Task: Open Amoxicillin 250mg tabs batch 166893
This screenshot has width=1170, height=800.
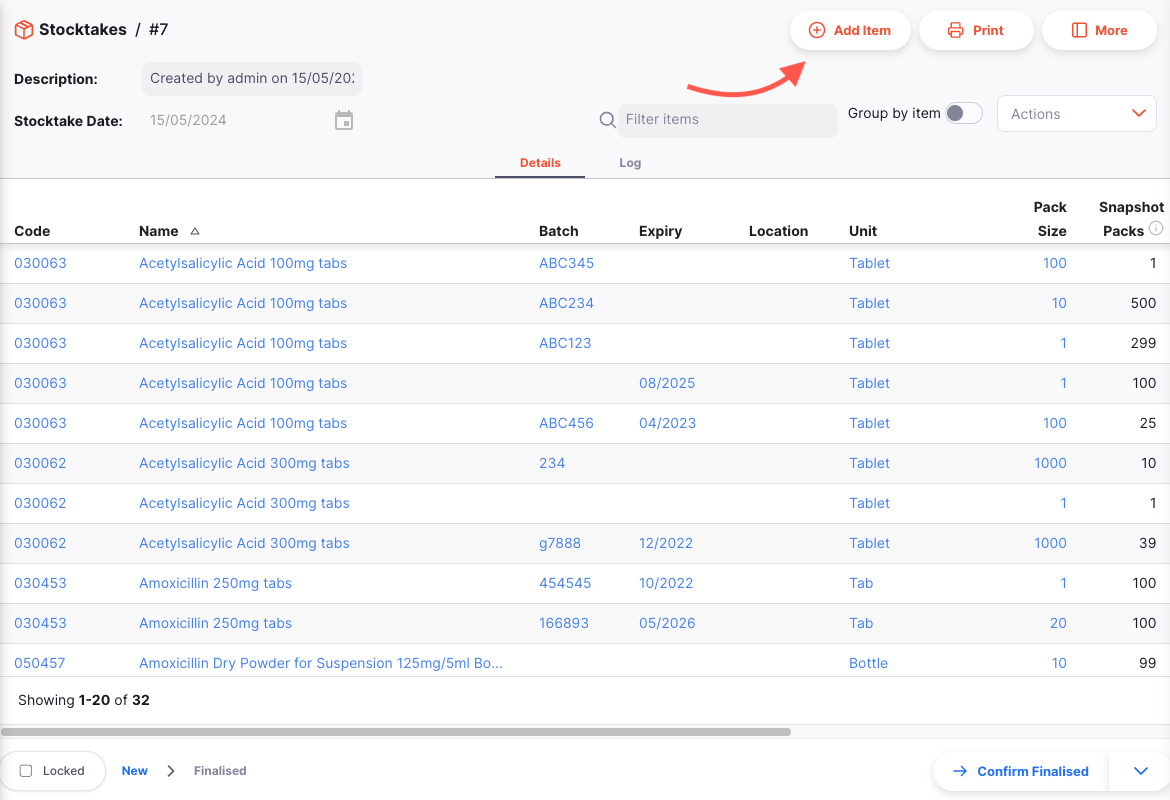Action: tap(563, 623)
